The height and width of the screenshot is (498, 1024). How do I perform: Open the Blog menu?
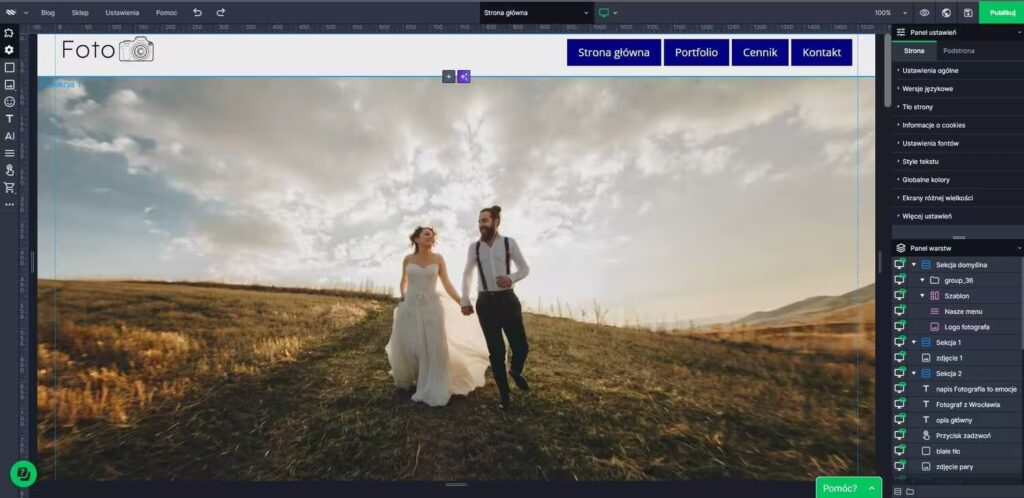pyautogui.click(x=48, y=12)
